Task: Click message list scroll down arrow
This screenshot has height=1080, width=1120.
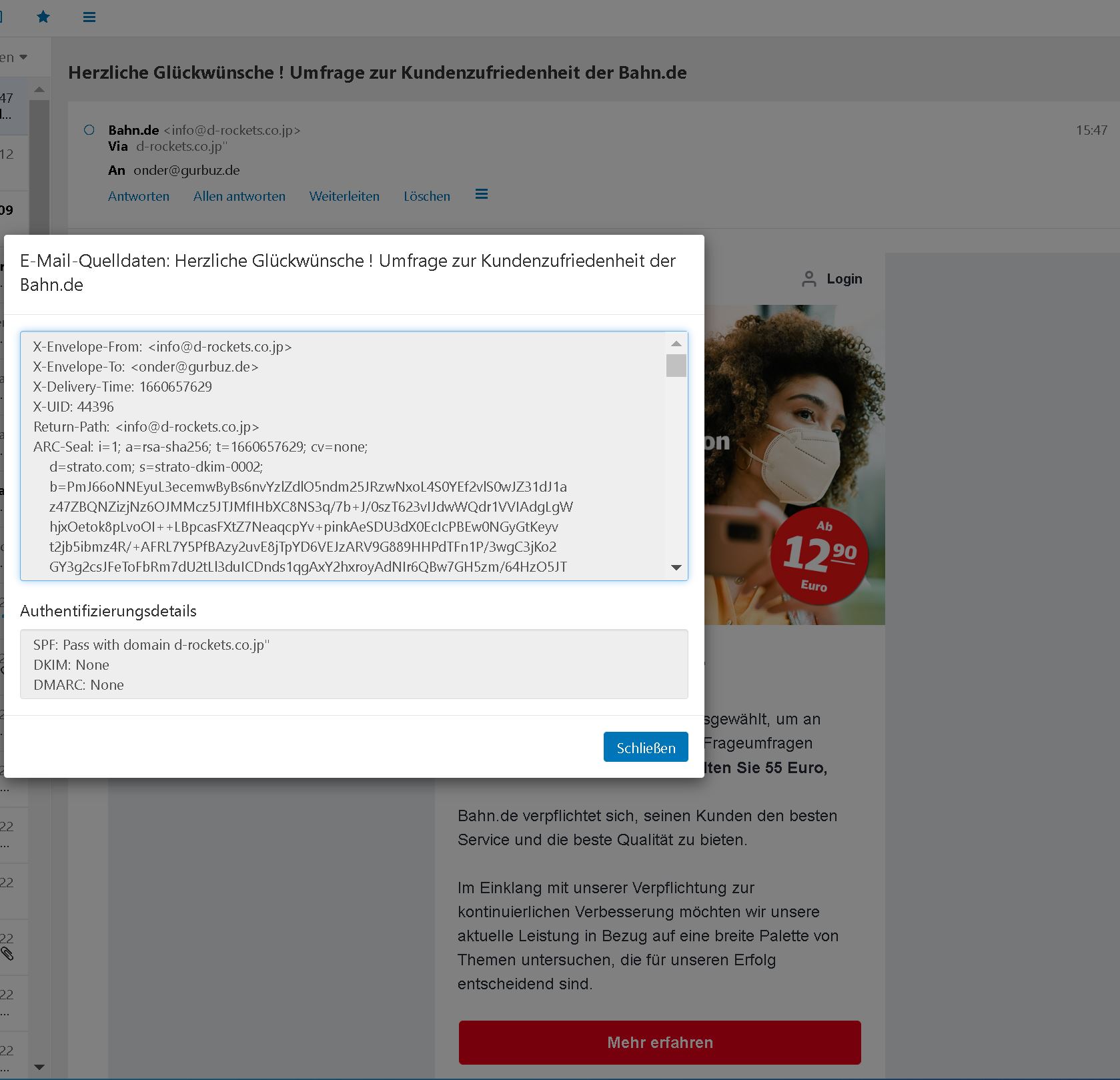Action: point(39,1067)
